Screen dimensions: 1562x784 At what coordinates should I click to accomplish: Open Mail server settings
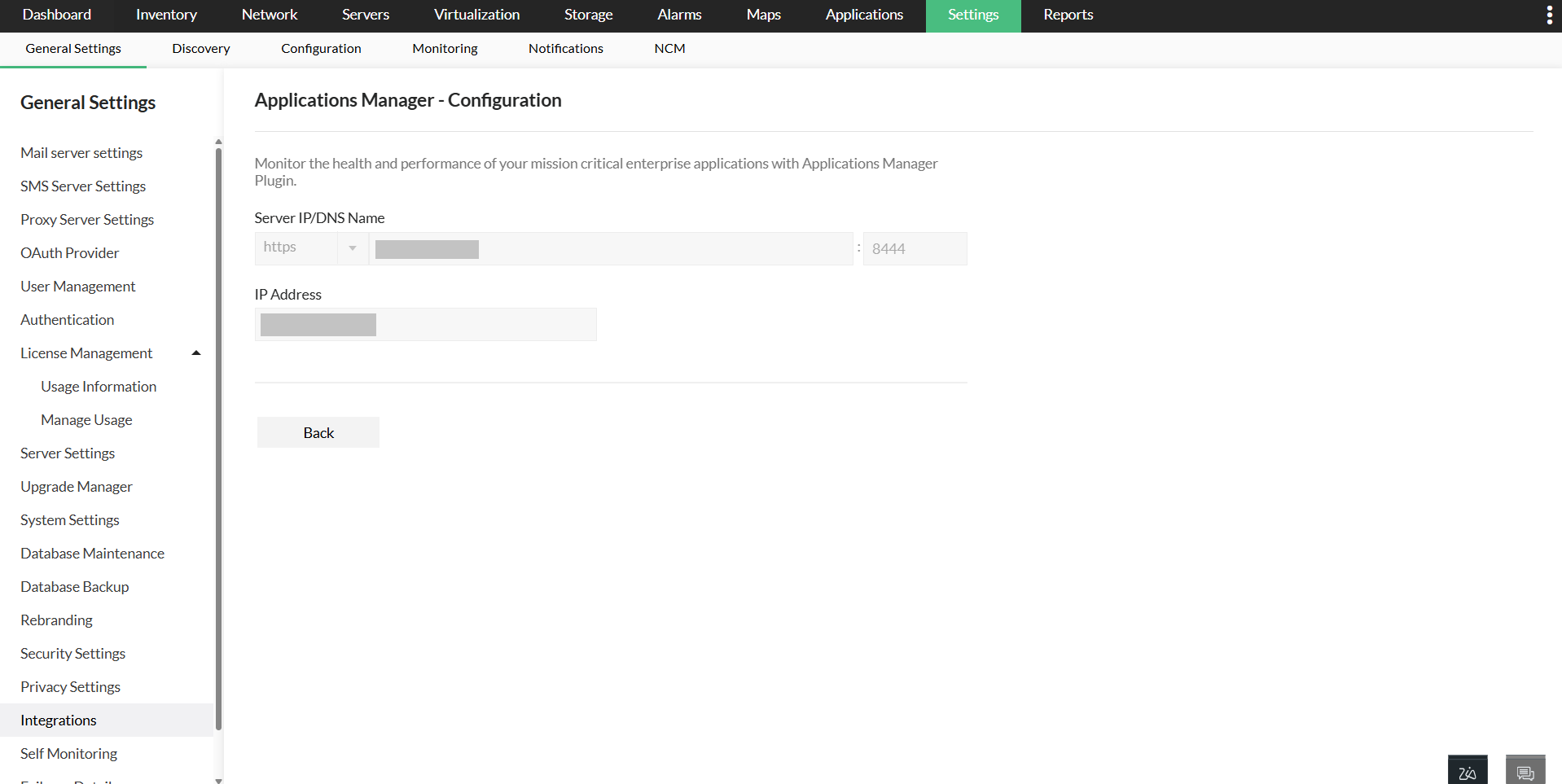[81, 153]
